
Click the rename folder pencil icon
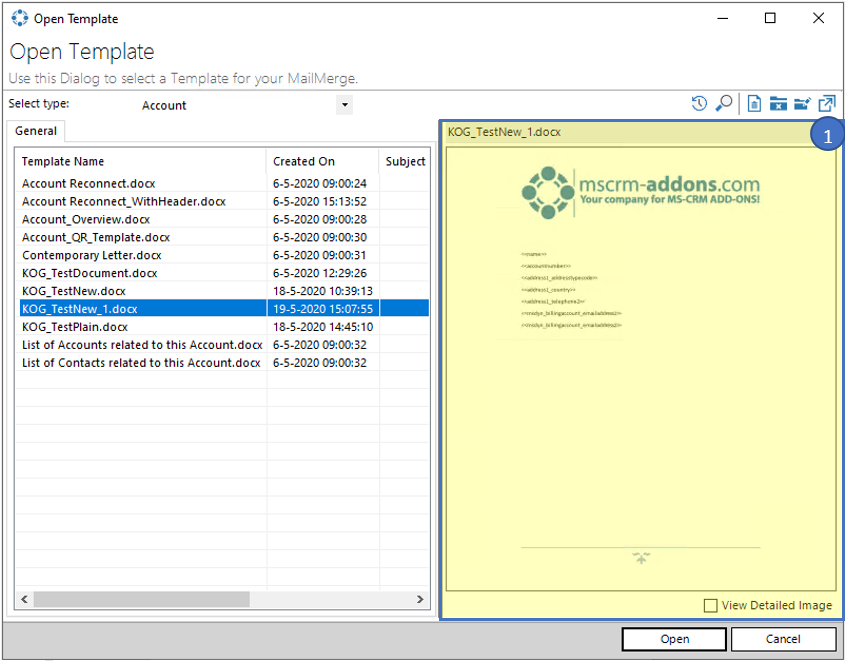(802, 103)
